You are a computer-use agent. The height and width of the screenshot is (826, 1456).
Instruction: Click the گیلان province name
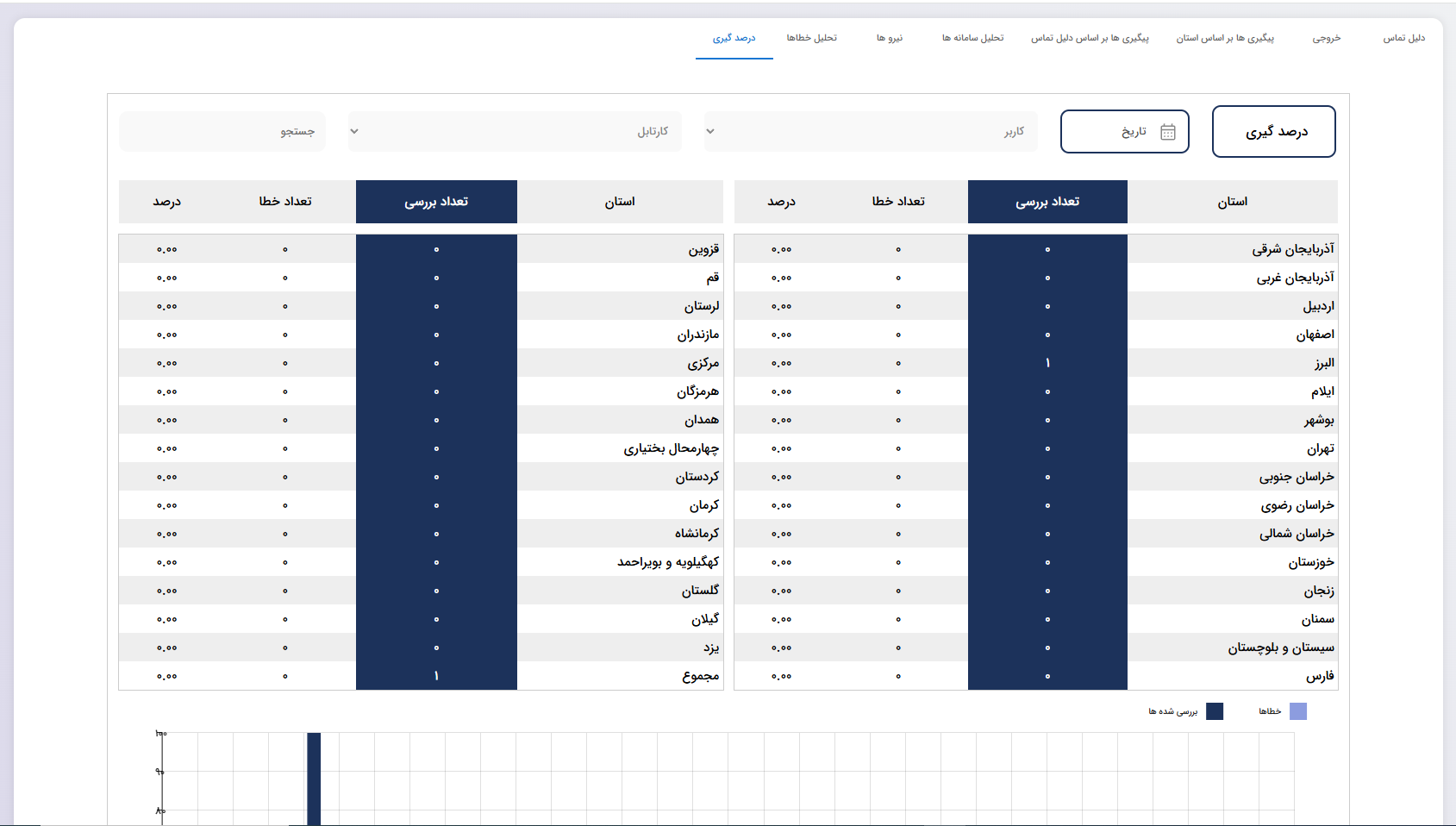(x=705, y=619)
